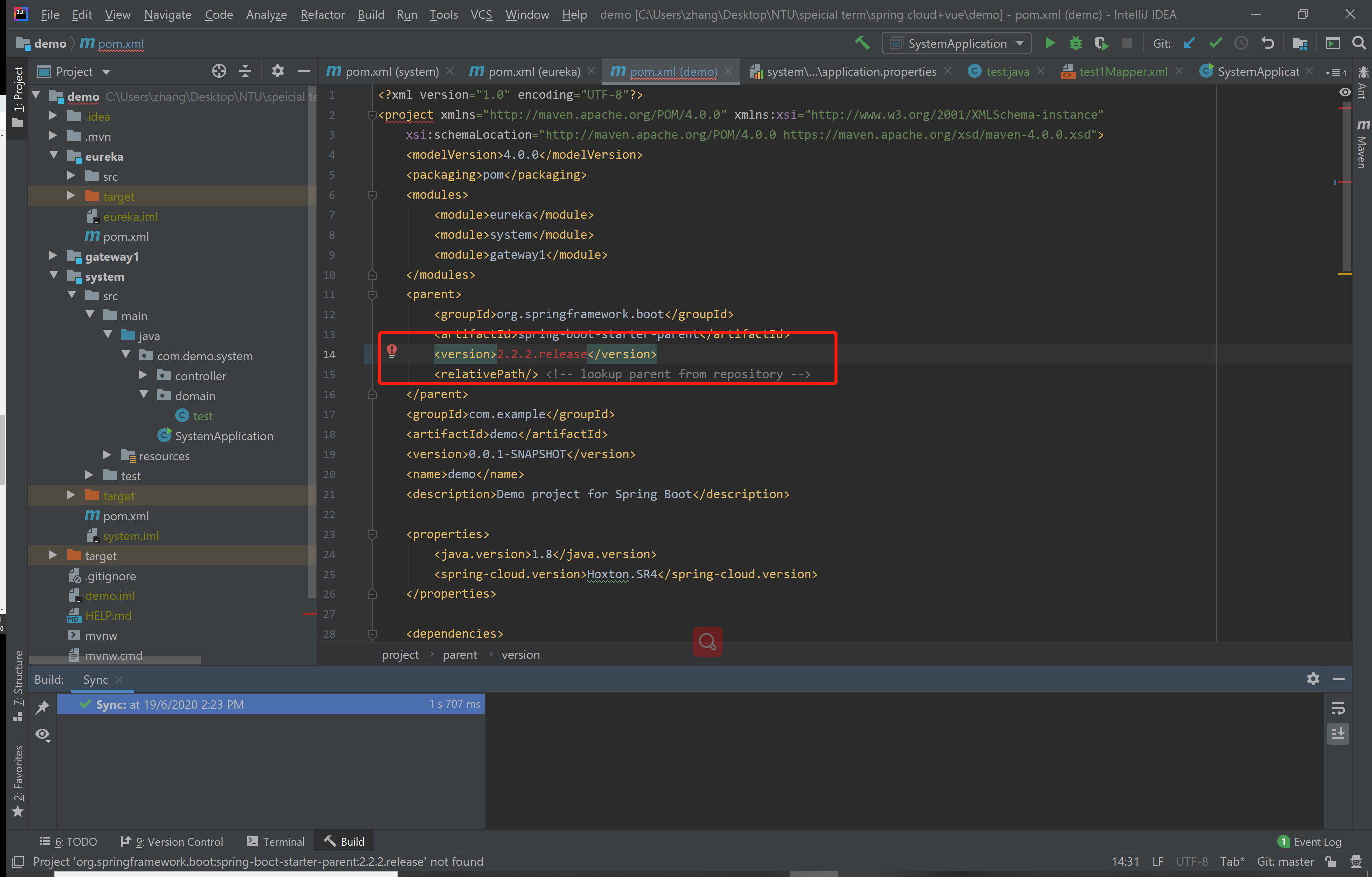This screenshot has height=877, width=1372.
Task: Open 9: Version Control tool window
Action: [172, 841]
